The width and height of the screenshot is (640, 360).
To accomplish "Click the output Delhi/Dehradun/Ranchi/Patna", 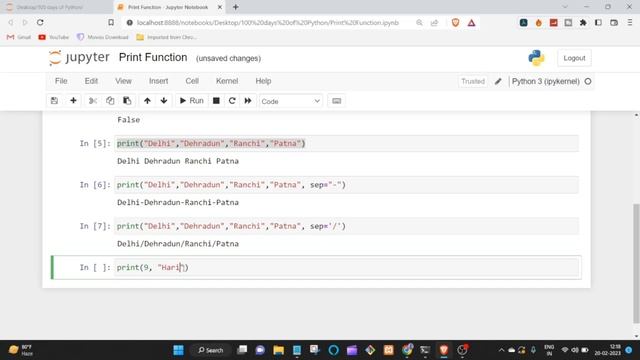I will click(x=178, y=244).
